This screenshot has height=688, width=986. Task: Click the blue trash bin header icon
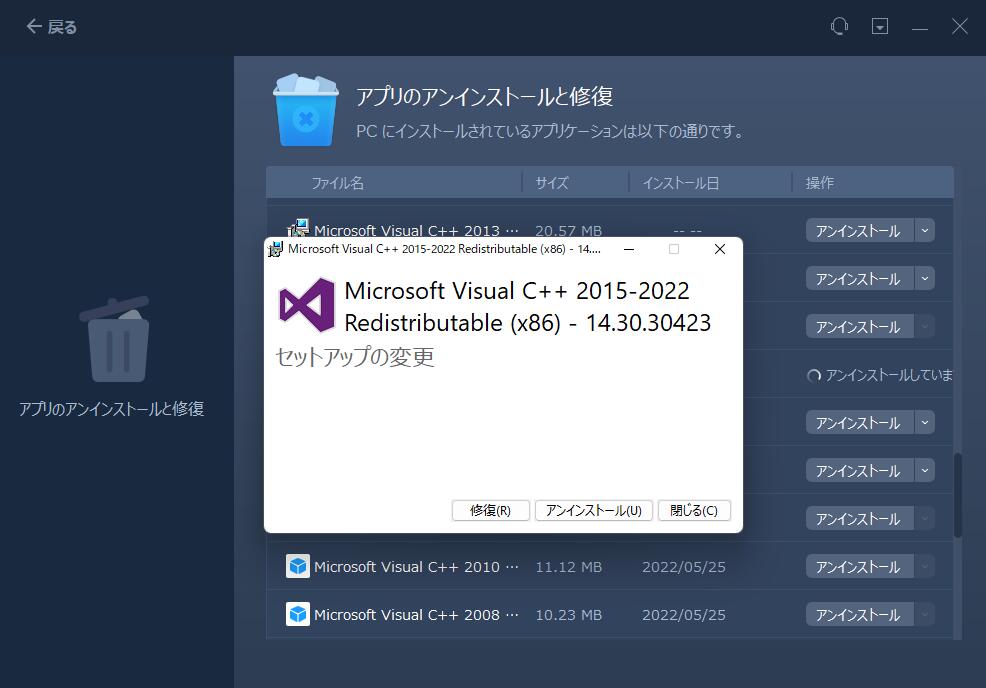tap(306, 110)
